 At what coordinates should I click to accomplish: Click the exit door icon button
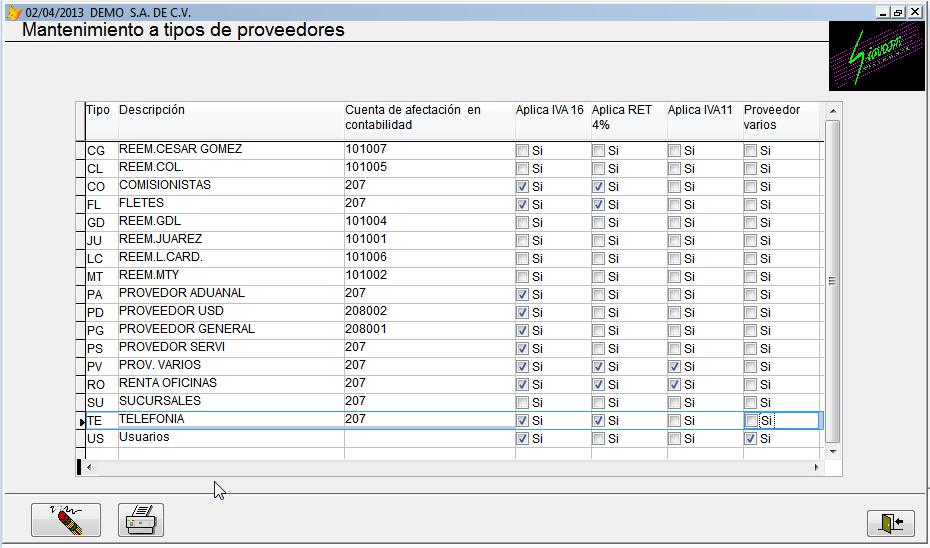pyautogui.click(x=890, y=523)
